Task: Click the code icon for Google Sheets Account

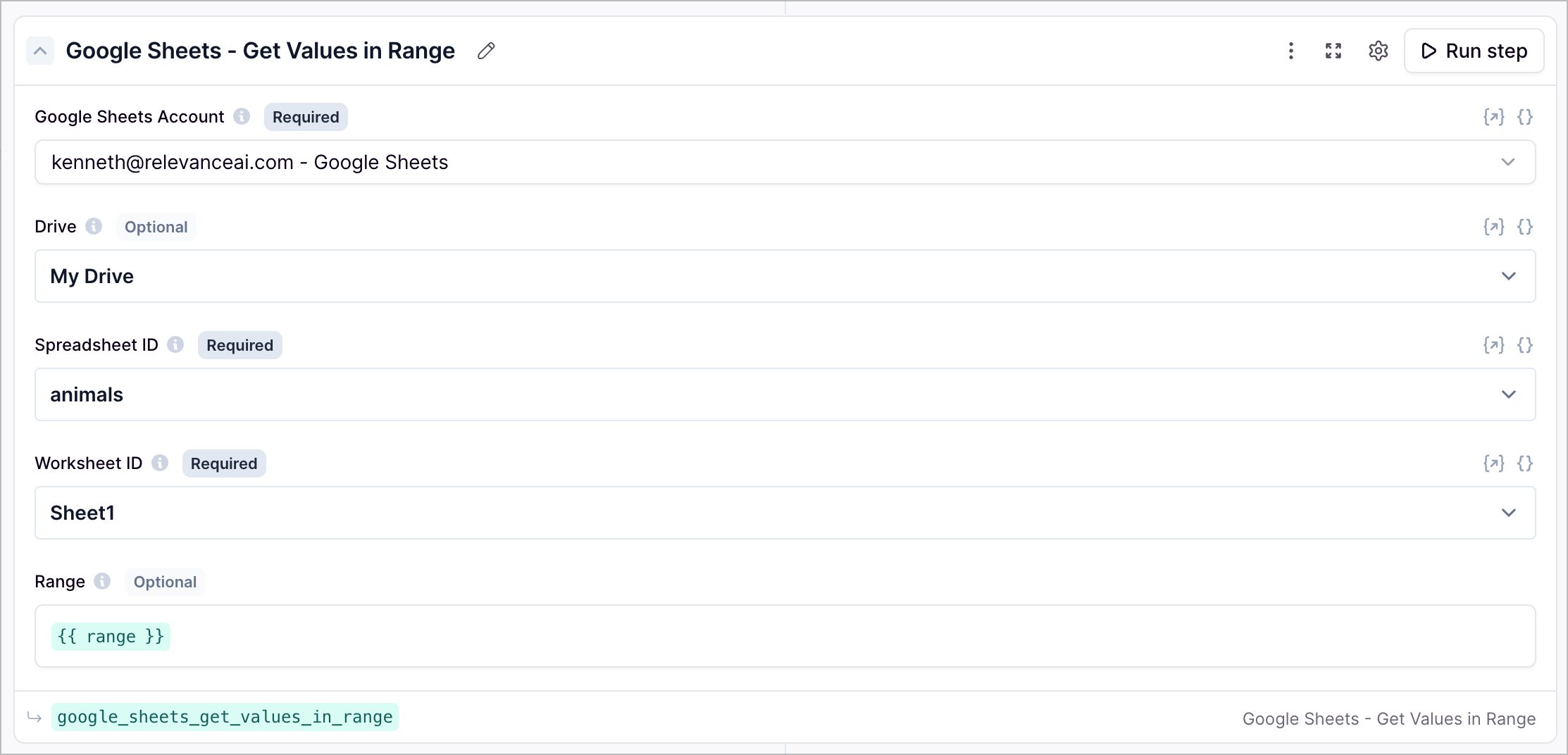Action: [x=1525, y=117]
